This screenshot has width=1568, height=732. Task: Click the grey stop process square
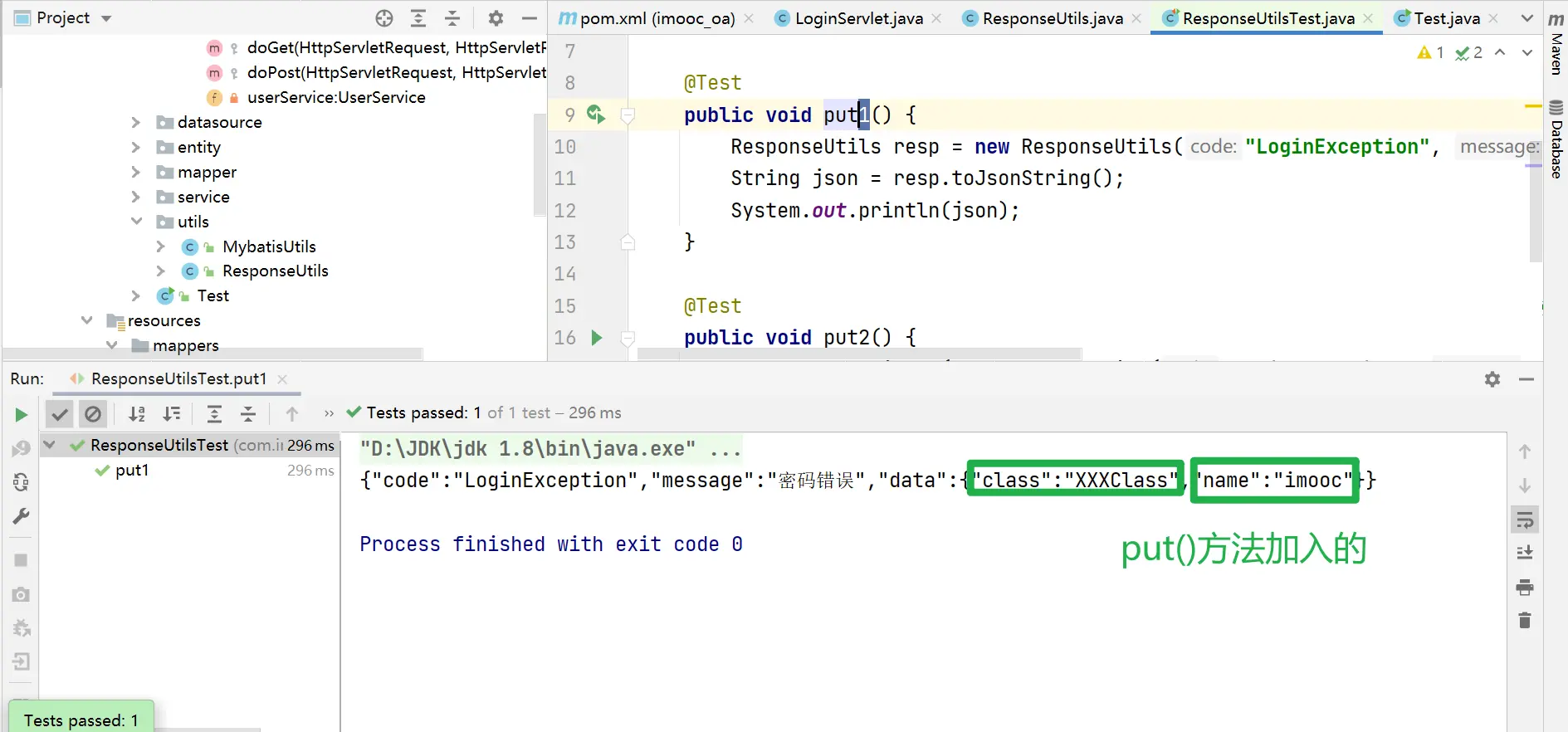pyautogui.click(x=21, y=560)
